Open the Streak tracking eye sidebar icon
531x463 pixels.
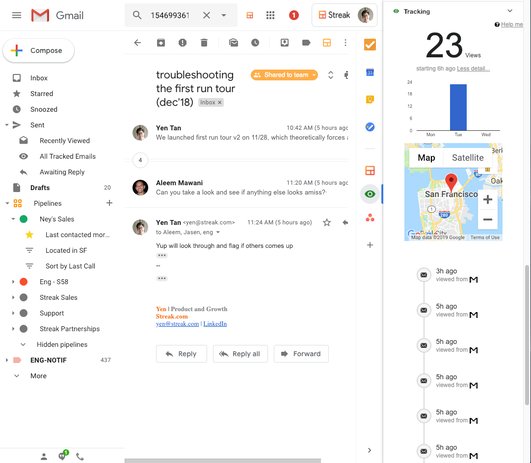tap(370, 194)
